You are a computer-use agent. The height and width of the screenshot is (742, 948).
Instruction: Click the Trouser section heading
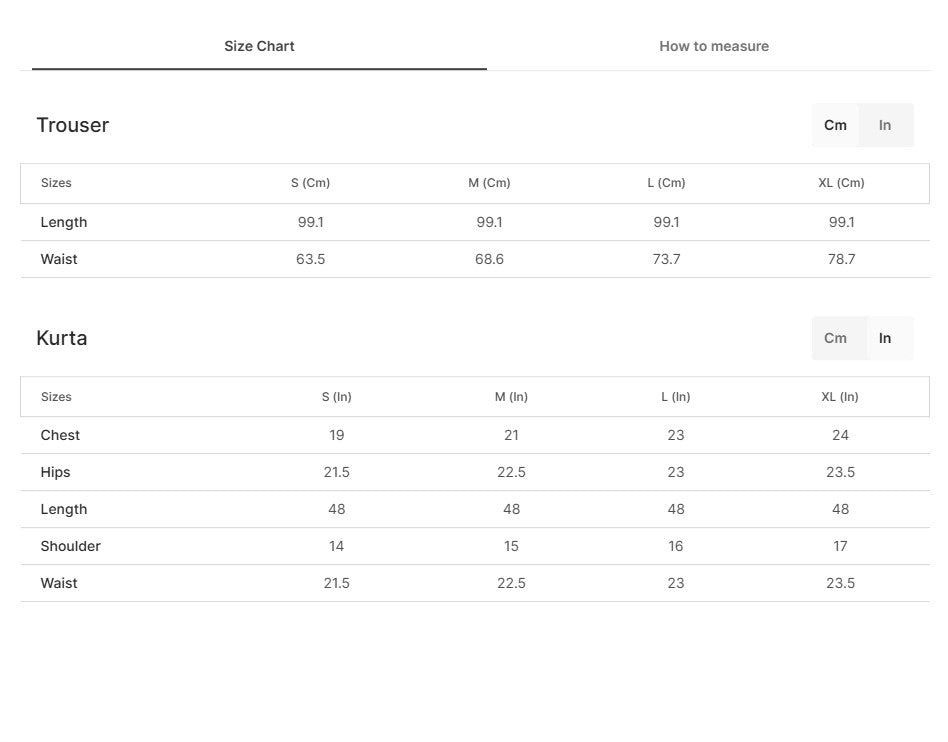[73, 125]
